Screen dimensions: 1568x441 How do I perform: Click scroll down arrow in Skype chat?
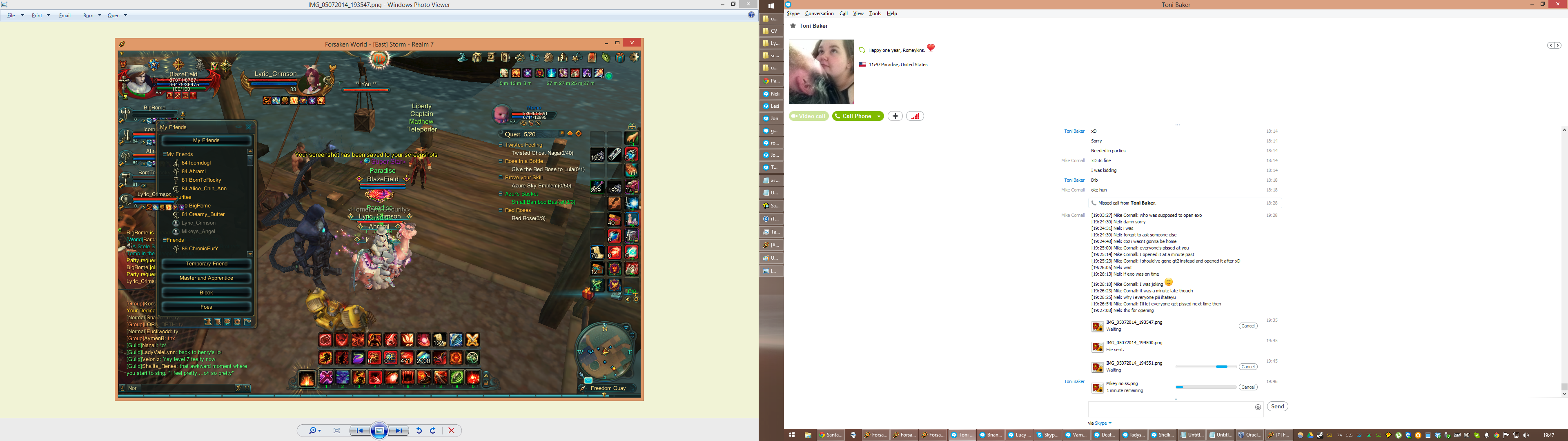click(x=1564, y=394)
